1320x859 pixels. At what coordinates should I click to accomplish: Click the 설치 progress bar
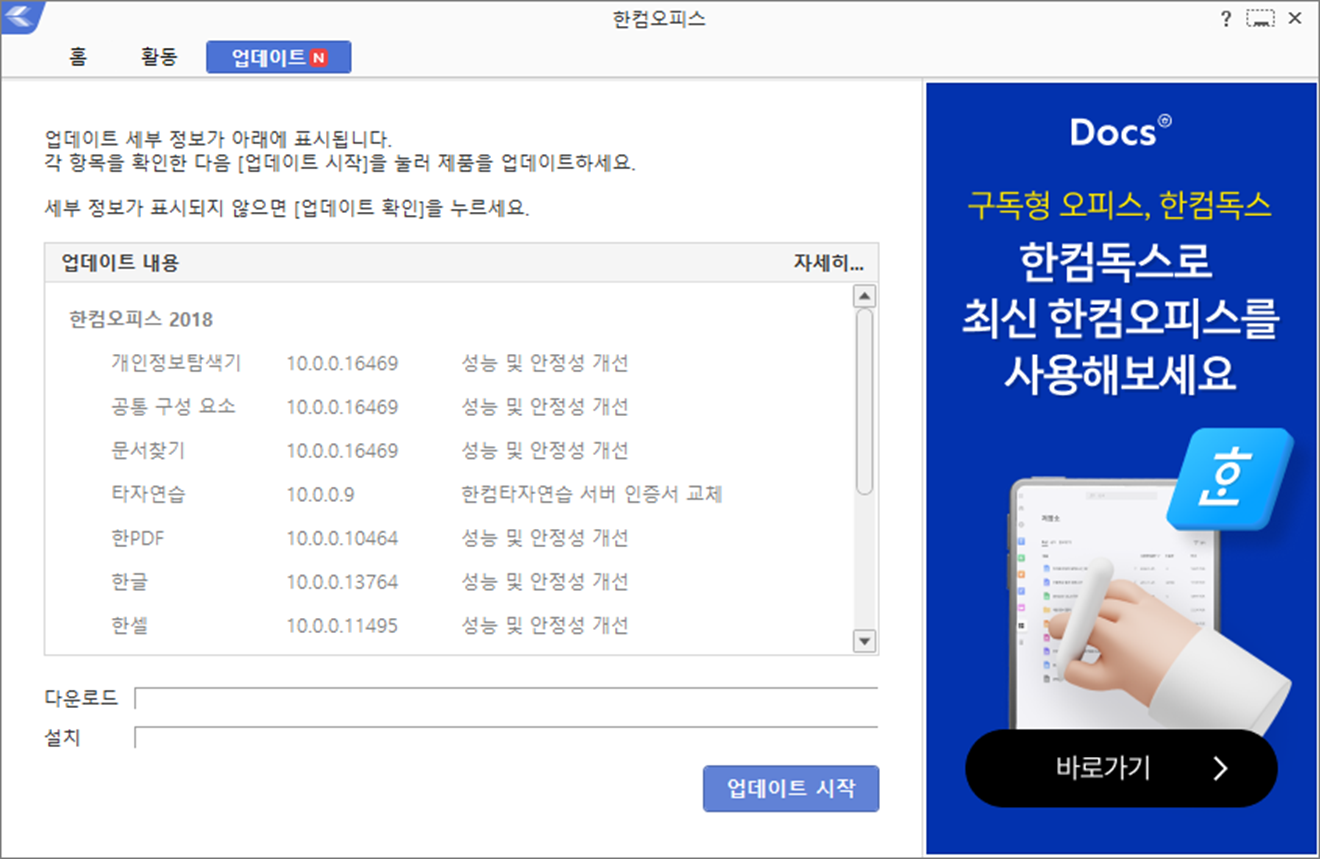pos(506,738)
